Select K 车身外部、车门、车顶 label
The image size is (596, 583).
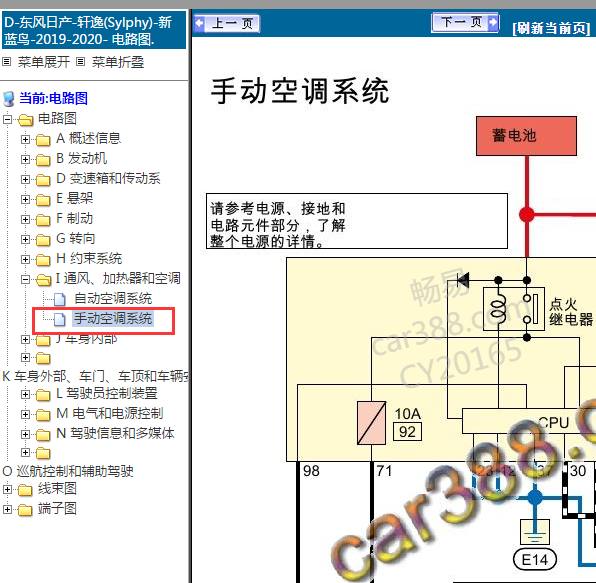[x=95, y=376]
